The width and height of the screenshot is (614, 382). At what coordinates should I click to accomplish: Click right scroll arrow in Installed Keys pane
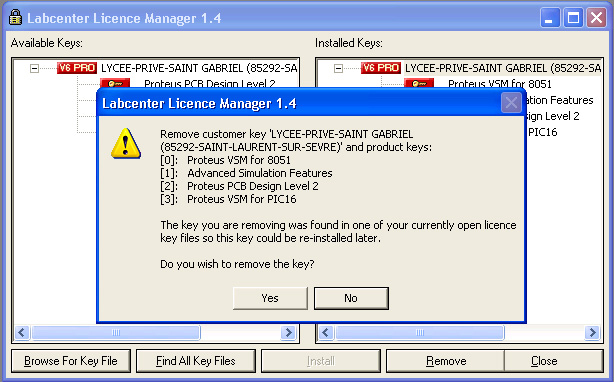[x=592, y=333]
